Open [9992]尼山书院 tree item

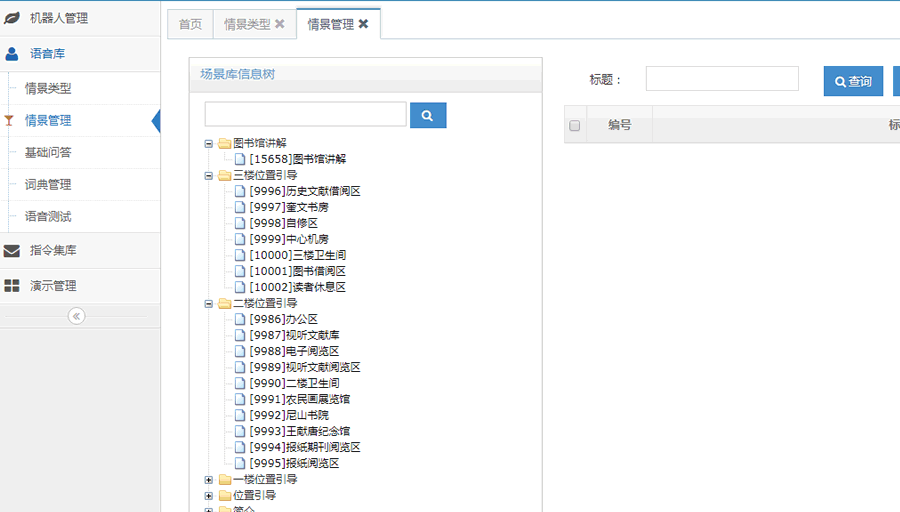[292, 416]
